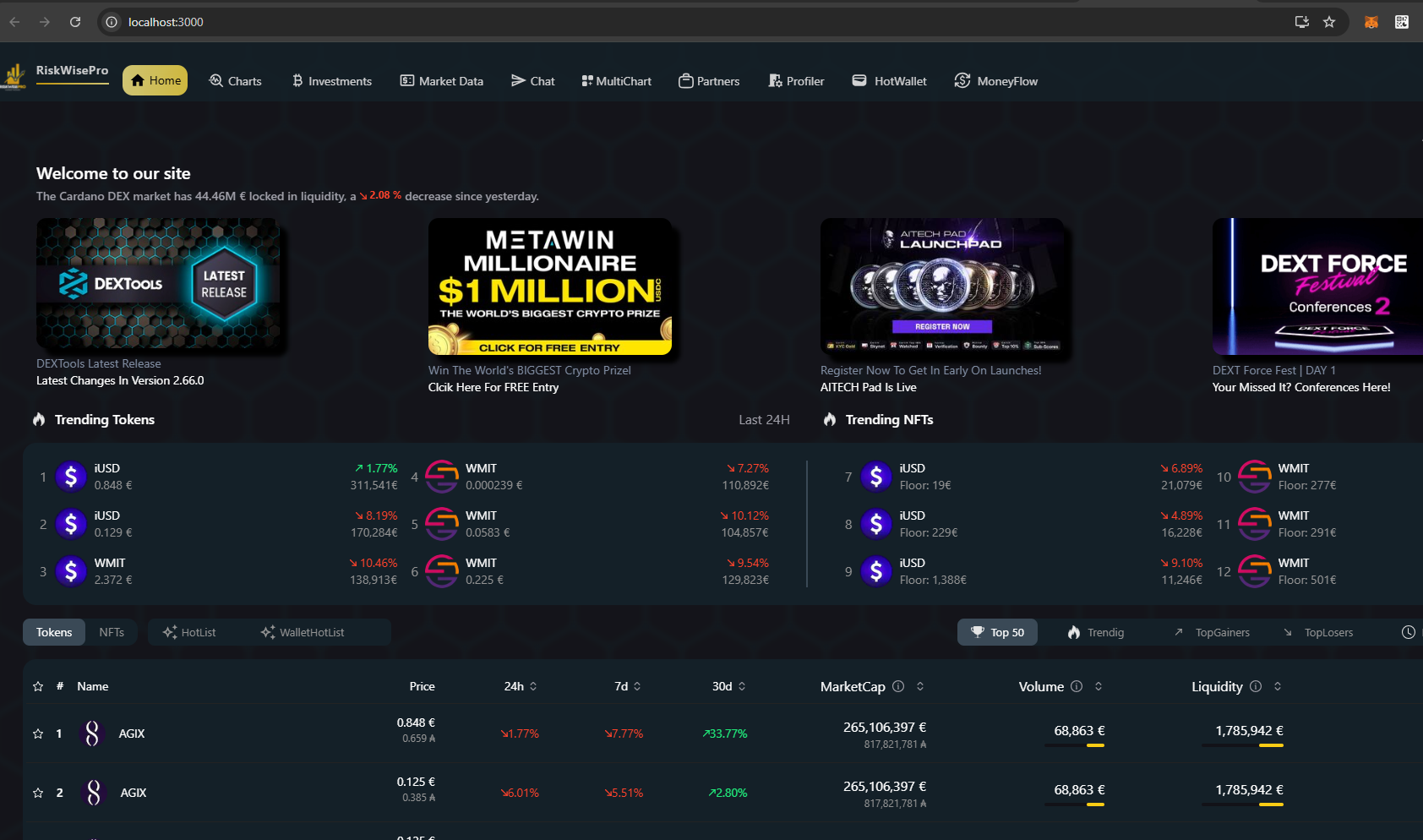Image resolution: width=1423 pixels, height=840 pixels.
Task: Follow 'Your Missed It? Conferences Here!' link
Action: 1301,387
